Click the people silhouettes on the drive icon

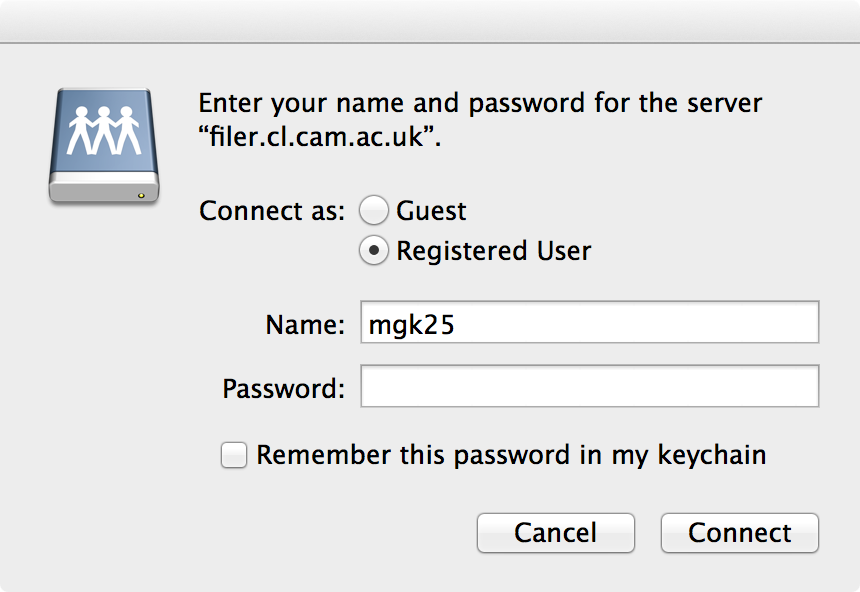(x=103, y=129)
